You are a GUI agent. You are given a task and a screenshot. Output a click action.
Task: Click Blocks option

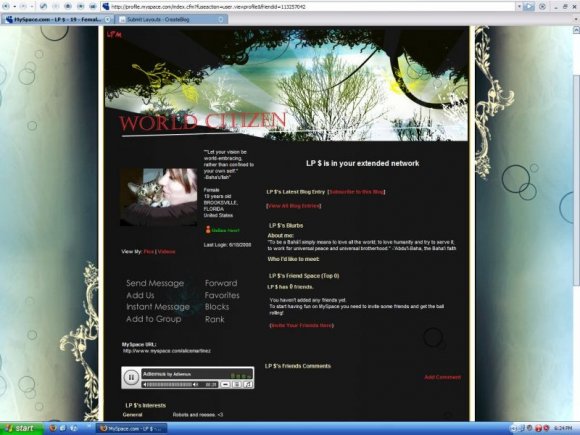tap(217, 307)
